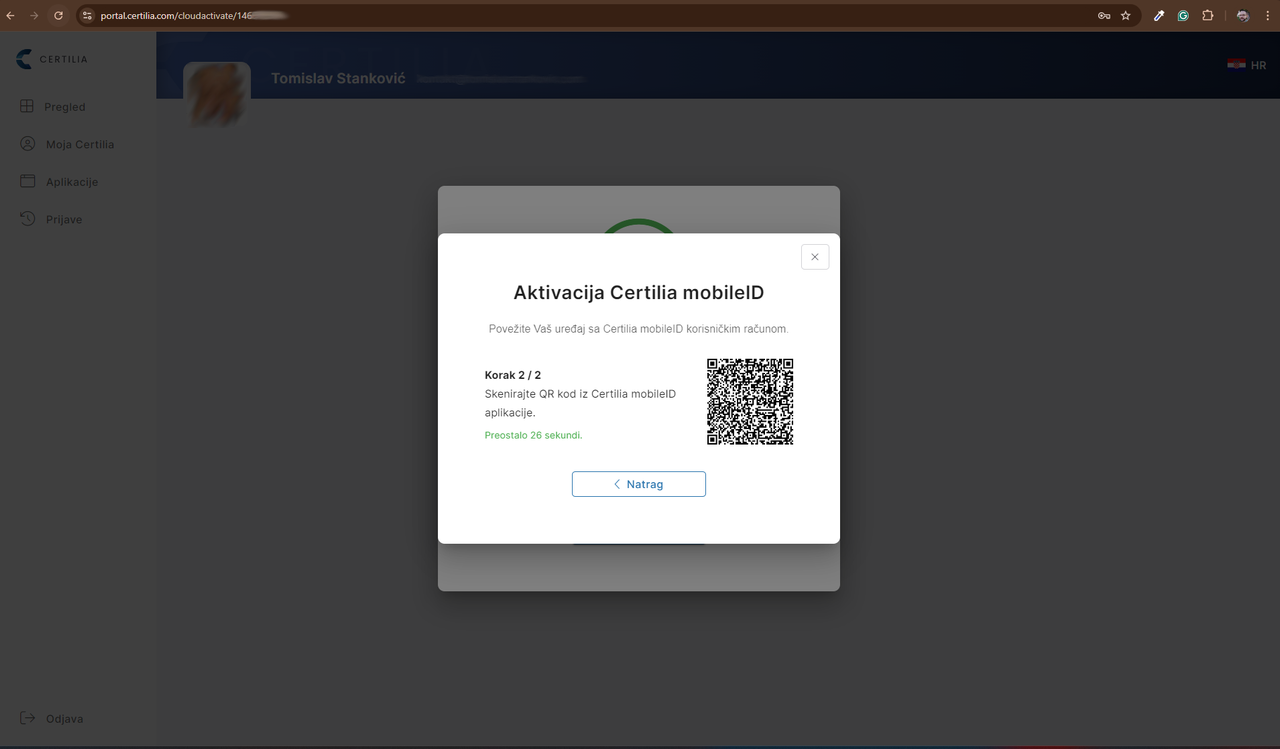The height and width of the screenshot is (749, 1280).
Task: Open the browser profile switcher
Action: (x=1241, y=15)
